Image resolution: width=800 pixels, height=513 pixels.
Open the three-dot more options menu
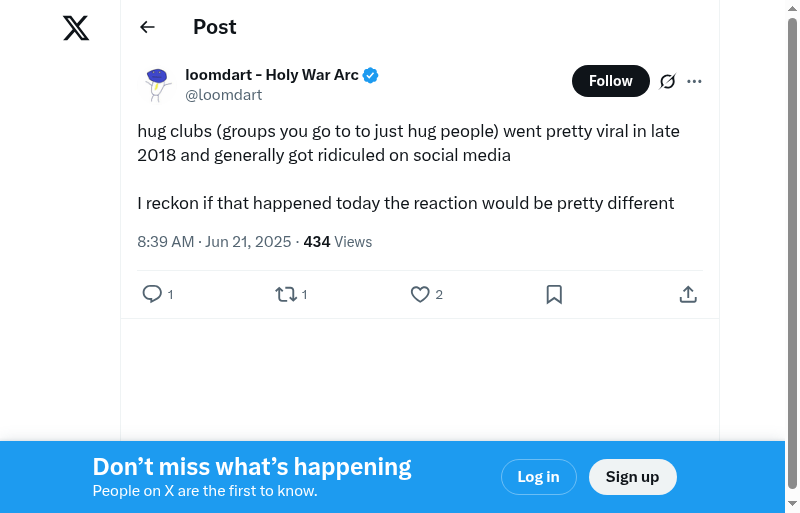(x=695, y=81)
